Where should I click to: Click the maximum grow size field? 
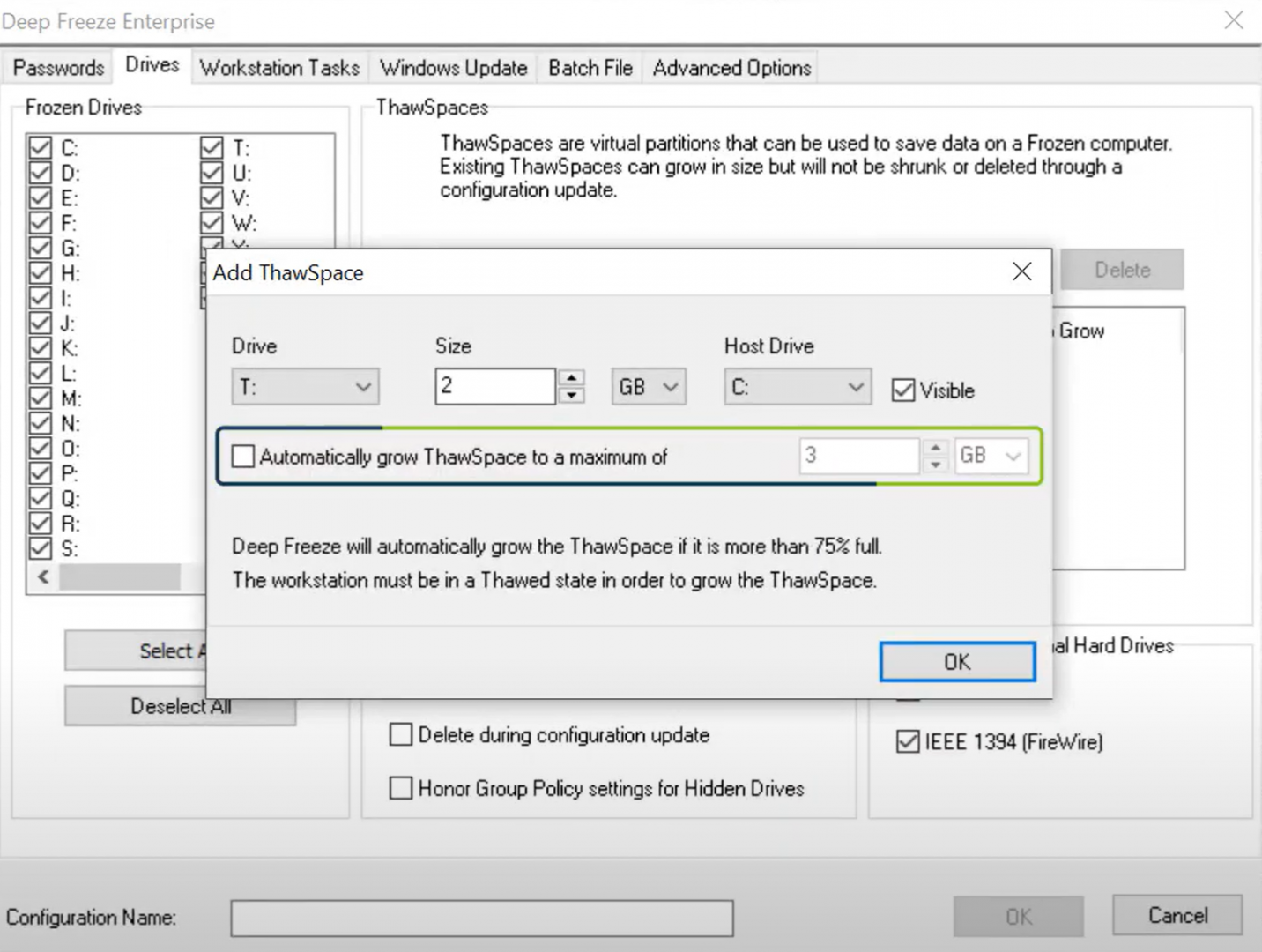coord(859,456)
